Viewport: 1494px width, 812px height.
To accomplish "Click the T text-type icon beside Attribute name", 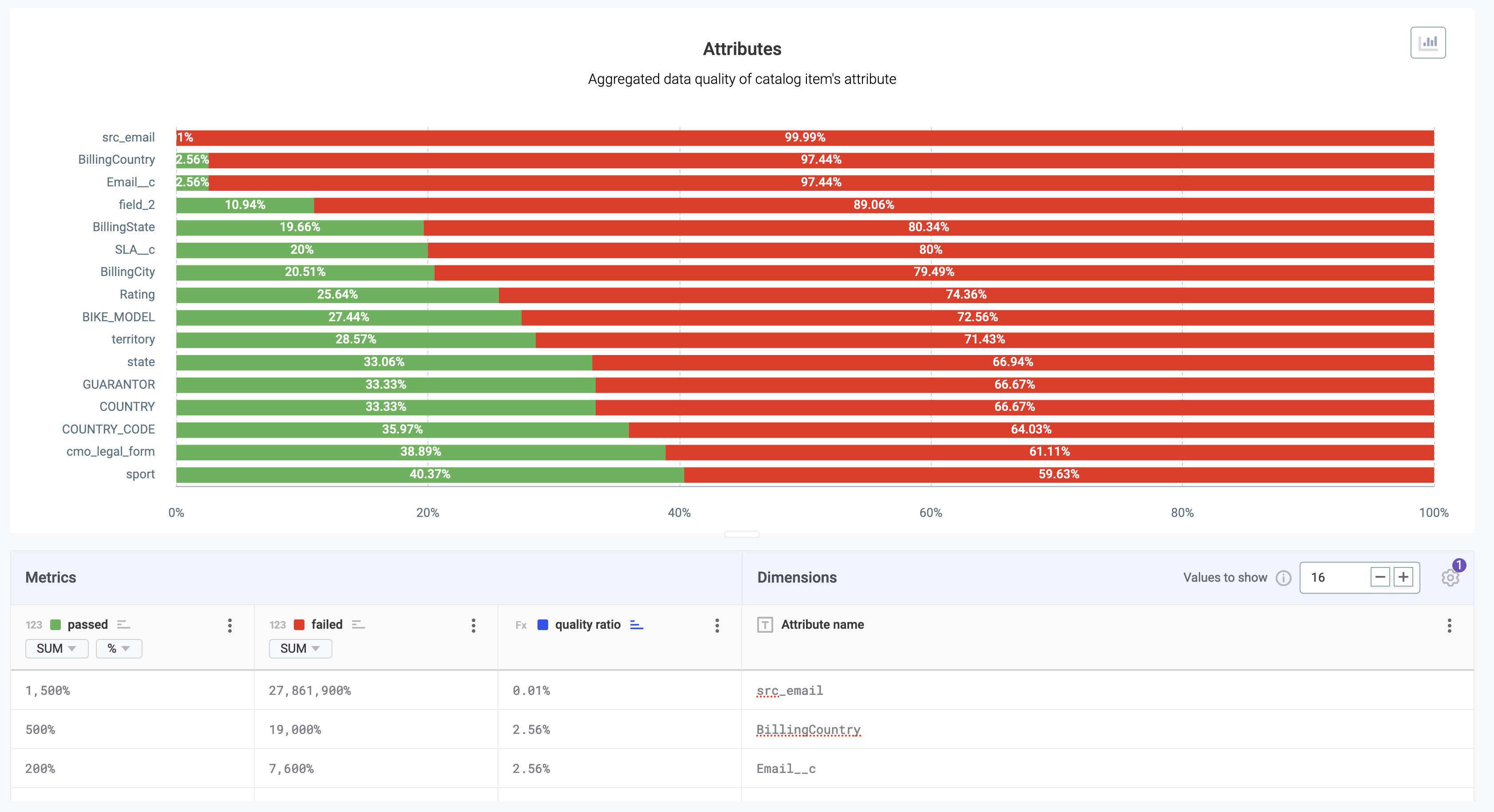I will 766,625.
